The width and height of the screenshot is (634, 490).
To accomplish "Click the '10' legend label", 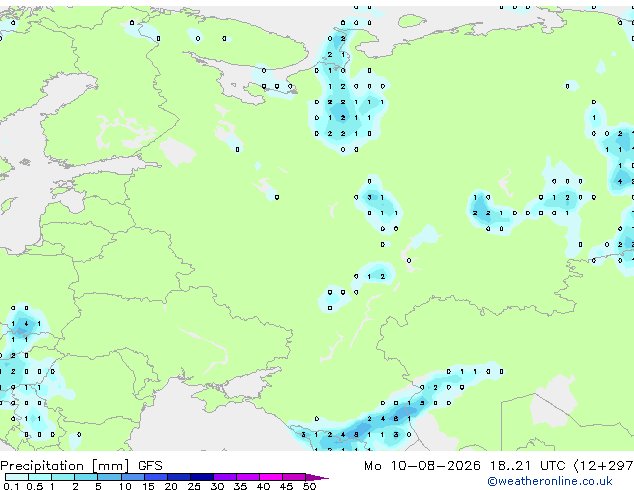I will (125, 486).
